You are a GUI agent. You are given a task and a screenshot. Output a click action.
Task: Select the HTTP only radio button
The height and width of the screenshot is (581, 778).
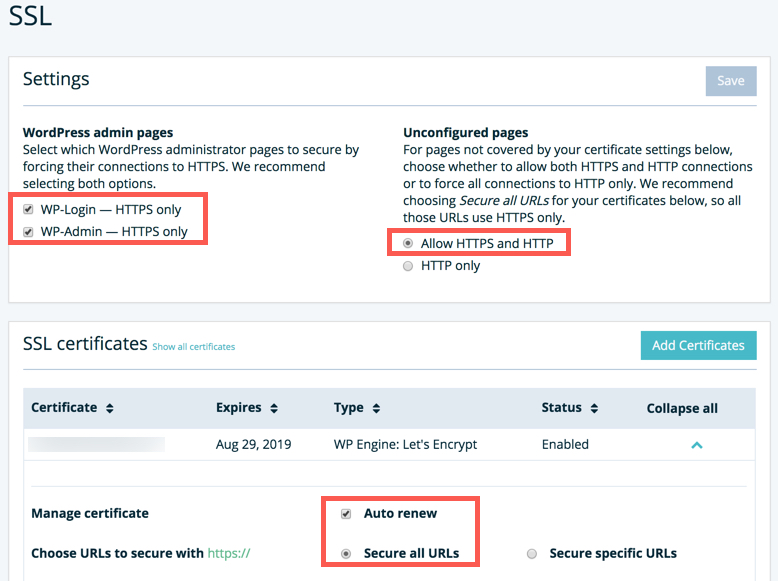[x=408, y=266]
